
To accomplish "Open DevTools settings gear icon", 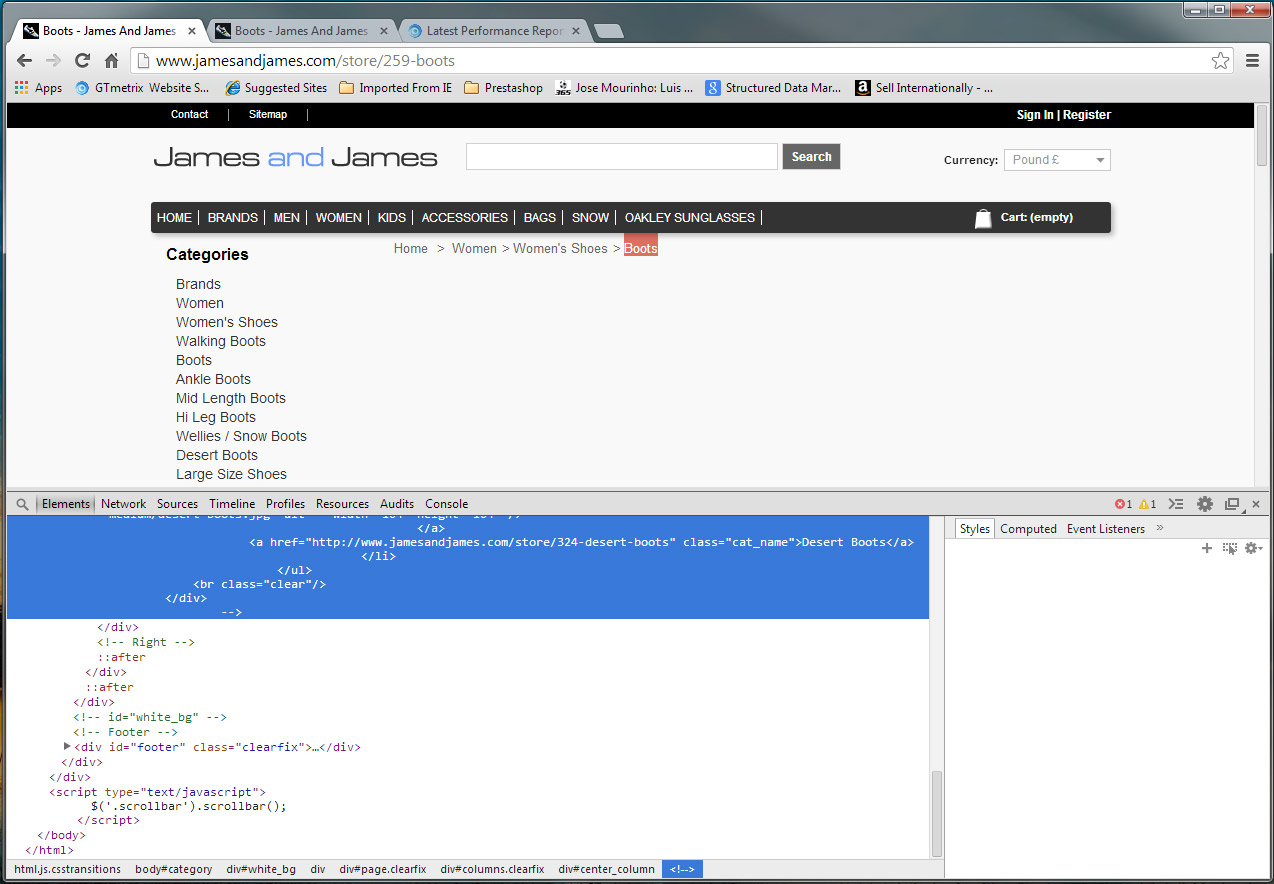I will (1205, 504).
